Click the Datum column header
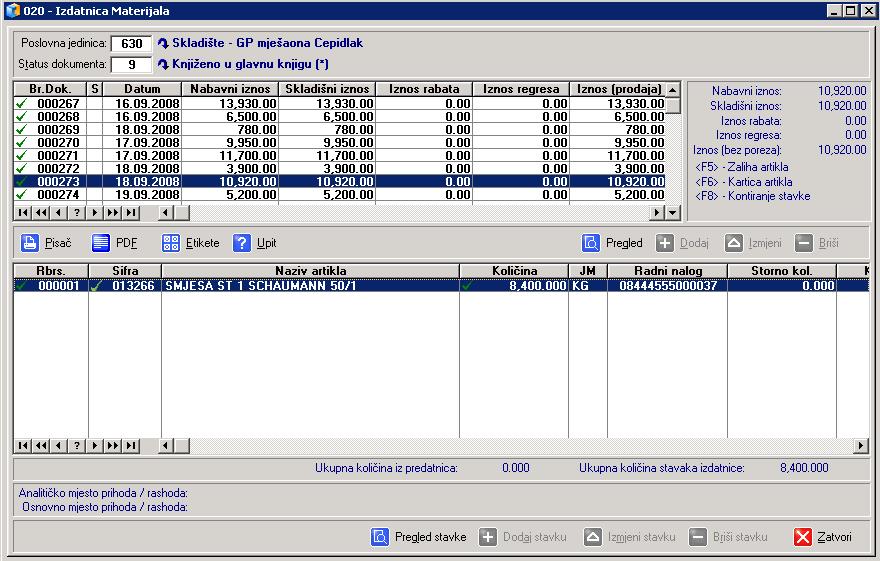The height and width of the screenshot is (561, 880). tap(141, 89)
